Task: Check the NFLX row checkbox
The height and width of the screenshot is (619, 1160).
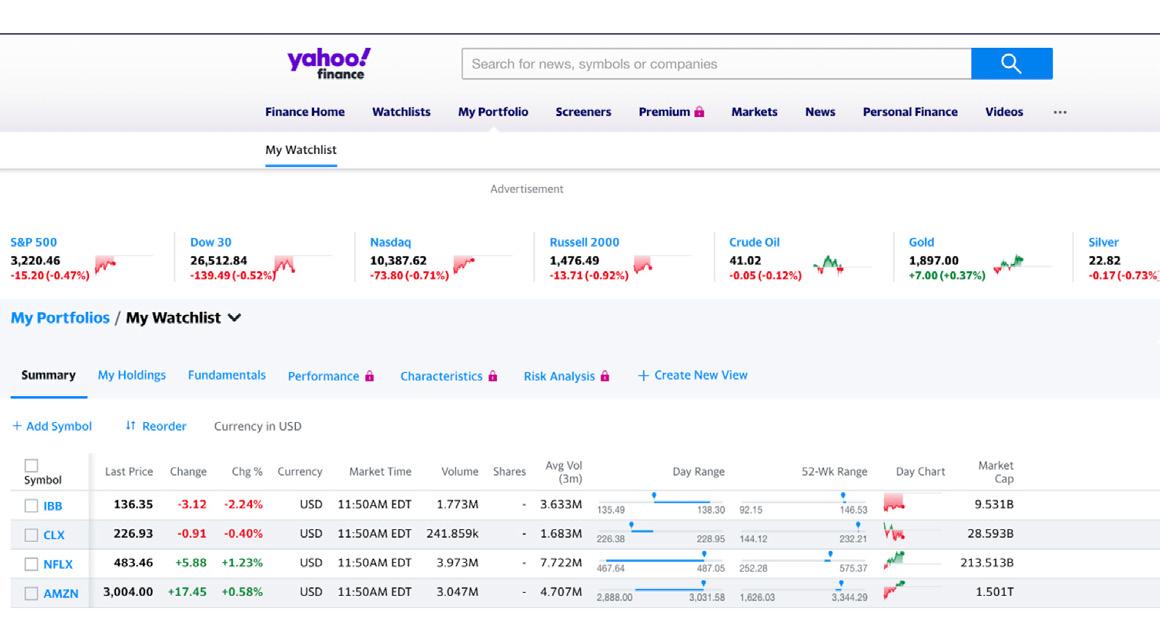Action: (x=31, y=564)
